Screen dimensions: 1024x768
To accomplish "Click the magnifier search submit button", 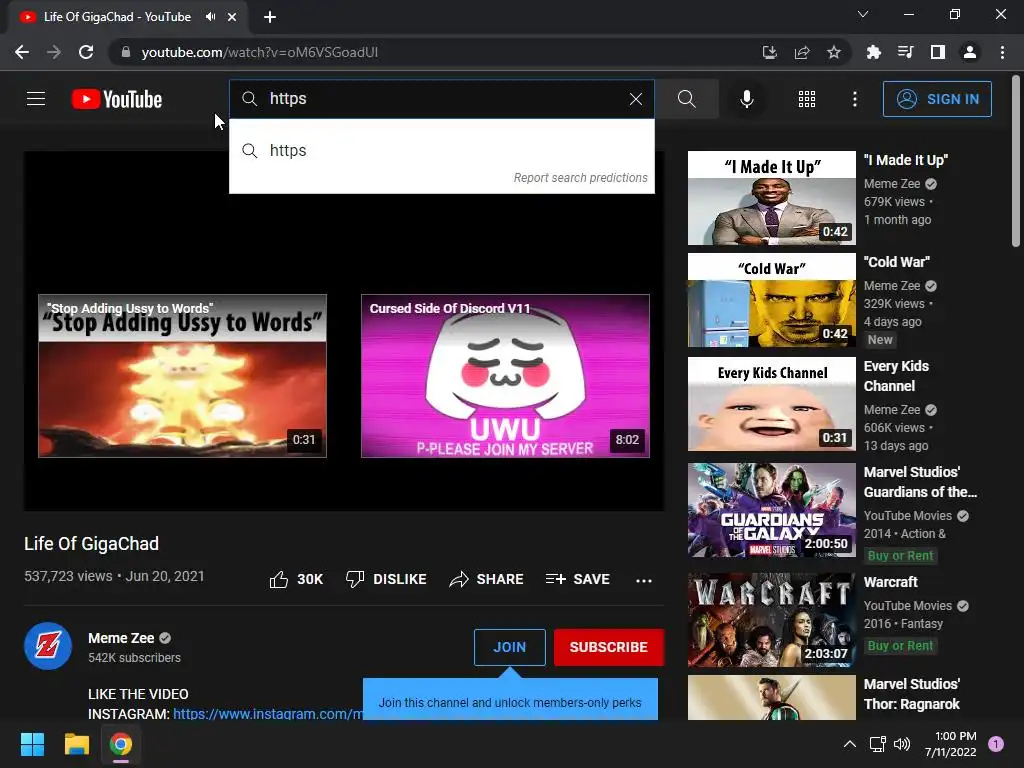I will 686,99.
